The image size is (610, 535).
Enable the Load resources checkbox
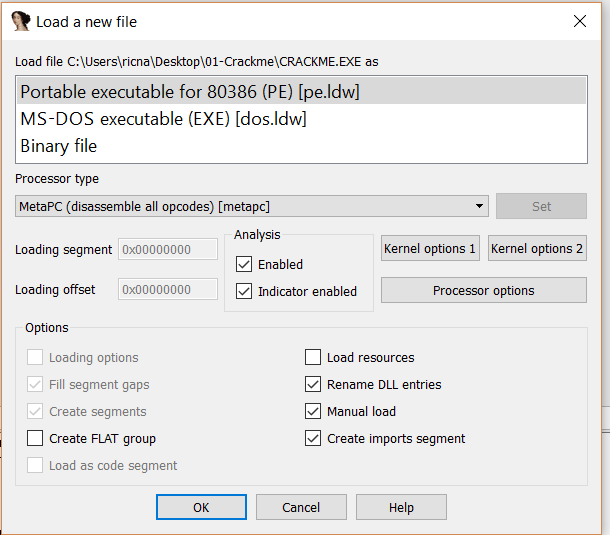pos(313,358)
